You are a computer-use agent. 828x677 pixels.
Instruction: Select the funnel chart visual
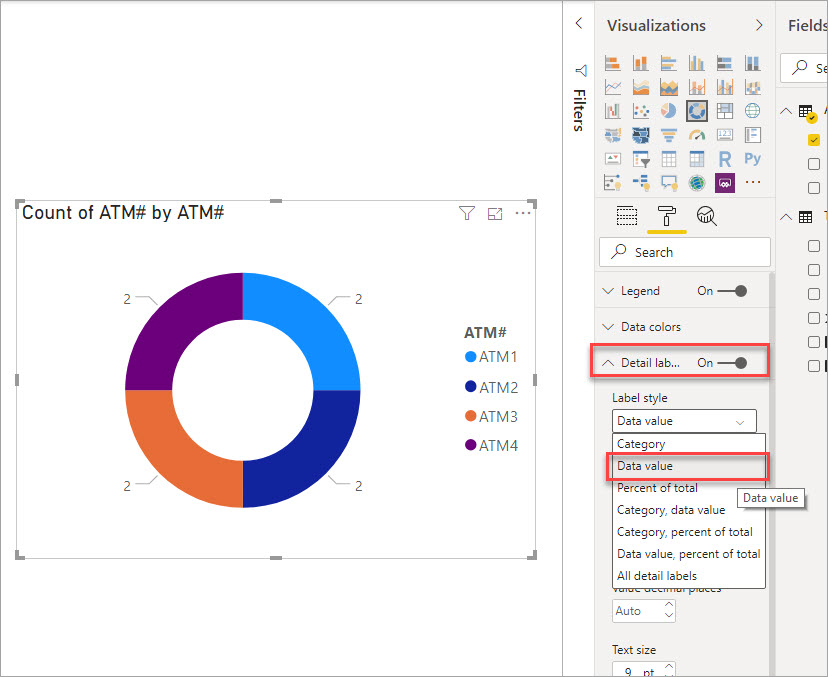click(x=669, y=135)
